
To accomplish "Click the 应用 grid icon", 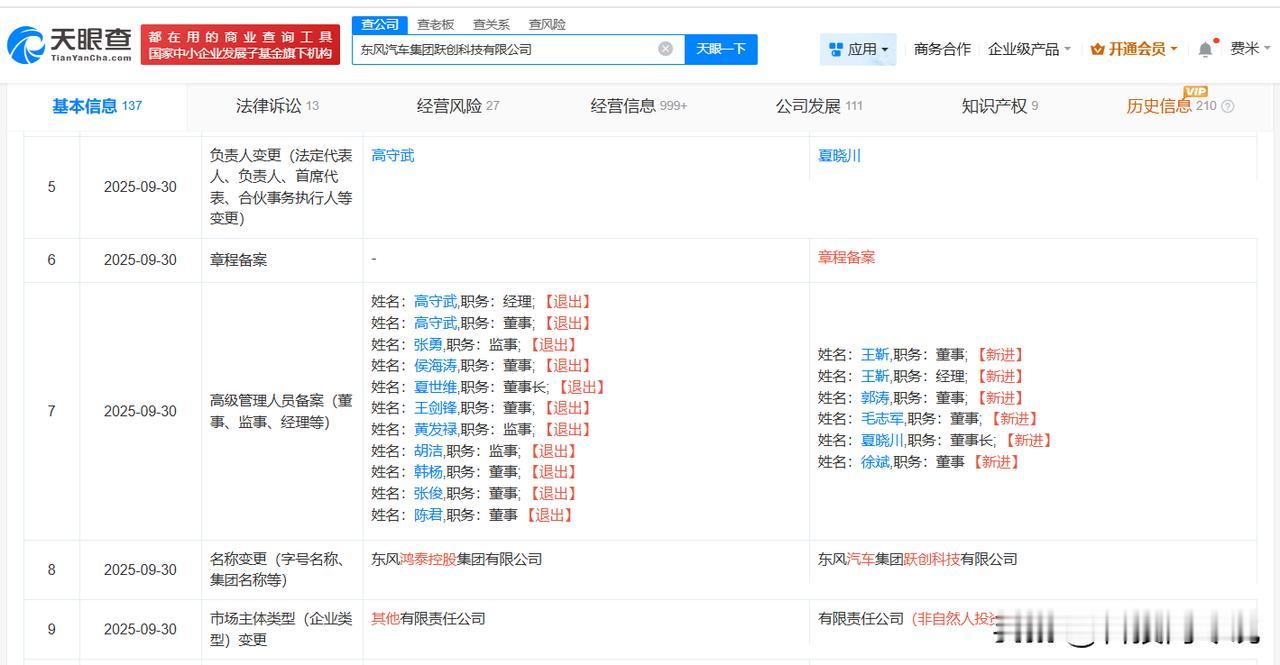I will tap(836, 49).
